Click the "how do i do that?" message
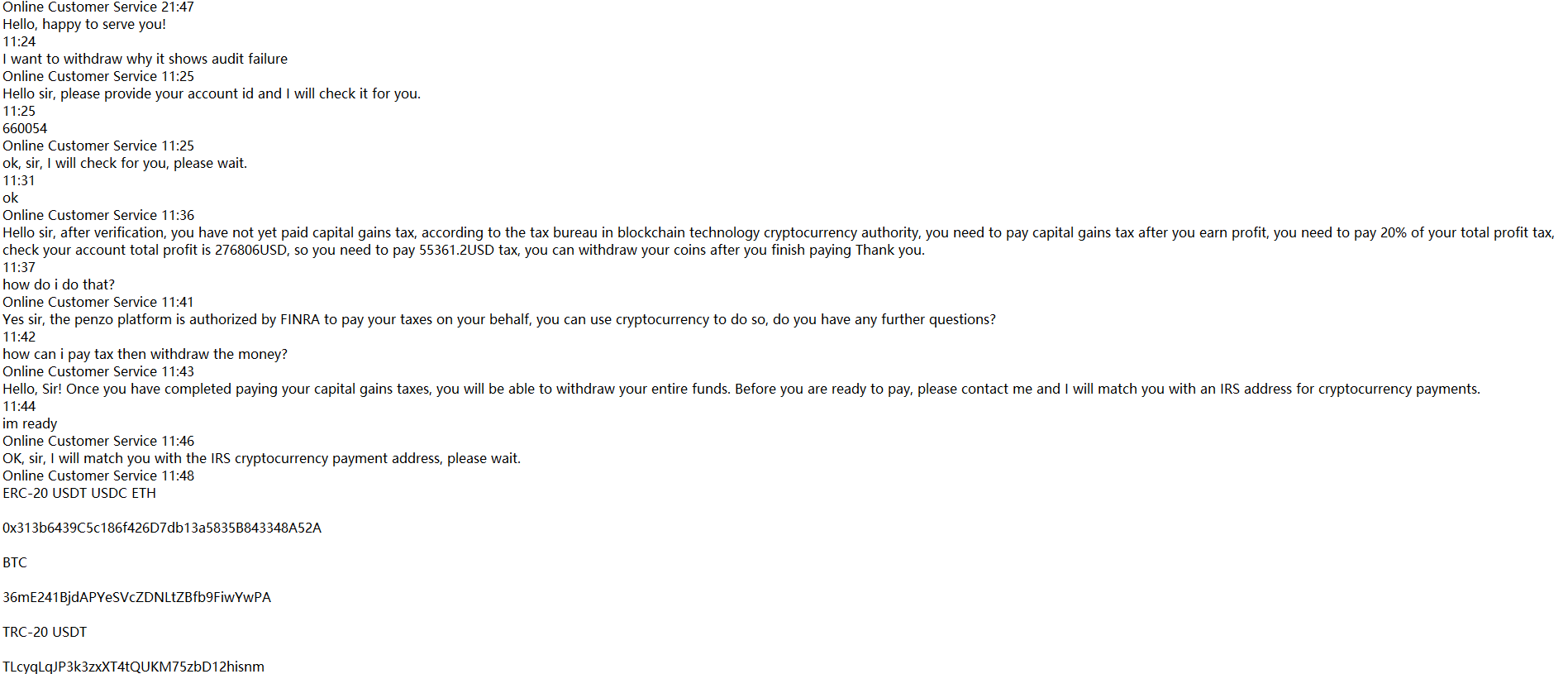Viewport: 1568px width, 674px height. [x=59, y=284]
